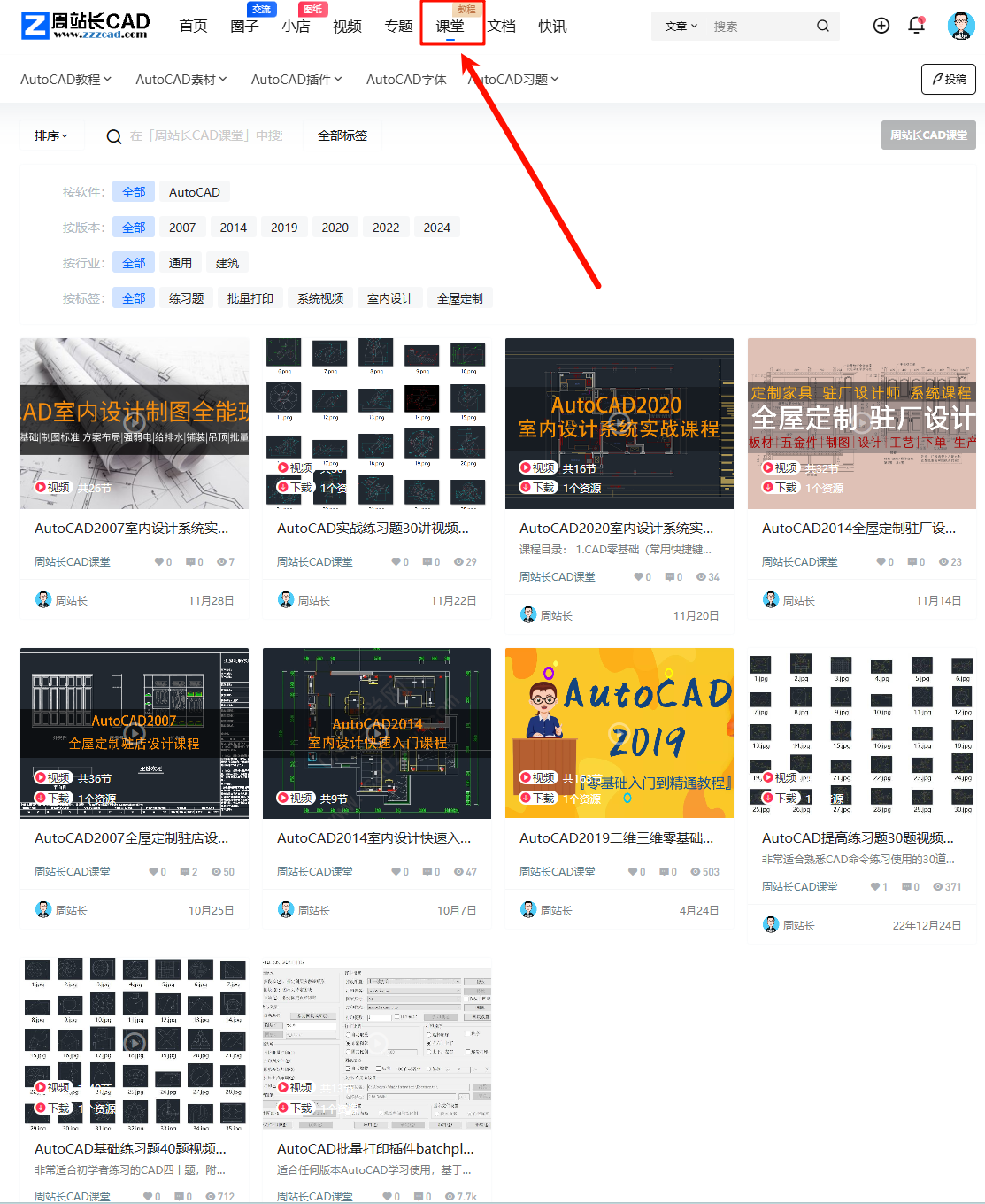The height and width of the screenshot is (1204, 985).
Task: Filter tag 室内设计
Action: (x=390, y=298)
